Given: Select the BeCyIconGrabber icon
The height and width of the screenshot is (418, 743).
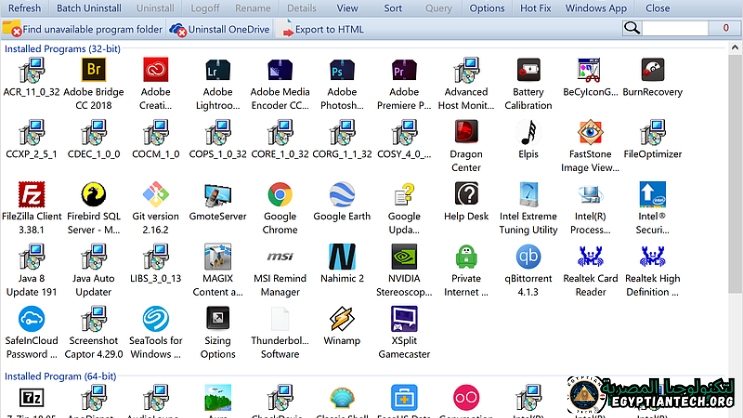Looking at the screenshot, I should click(590, 70).
